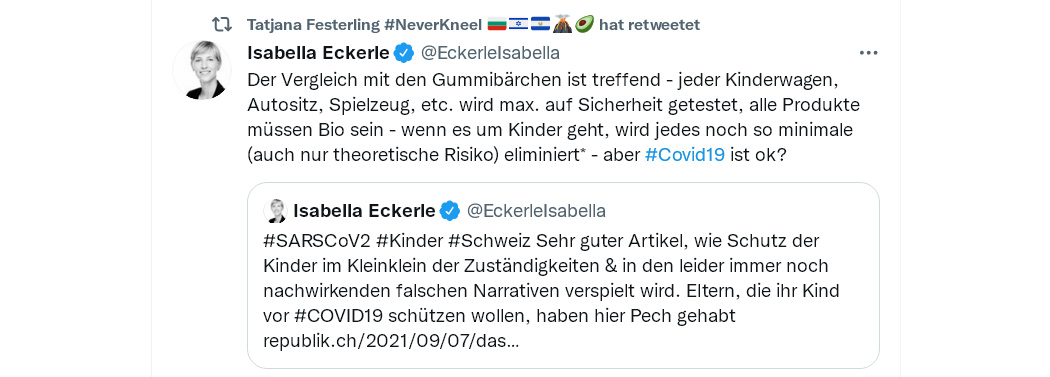Click @EckerleIsabella handle in main tweet

tap(489, 52)
